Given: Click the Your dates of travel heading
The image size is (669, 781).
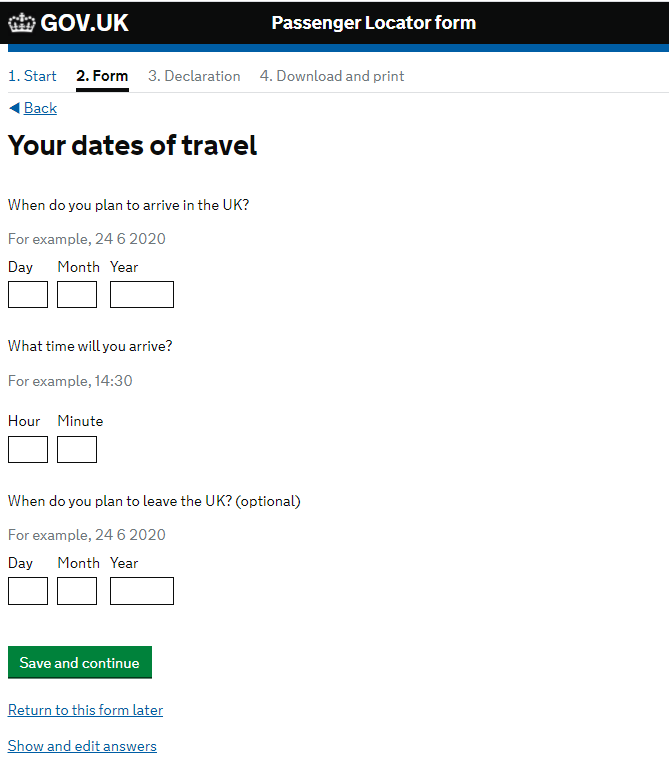Looking at the screenshot, I should pyautogui.click(x=133, y=146).
